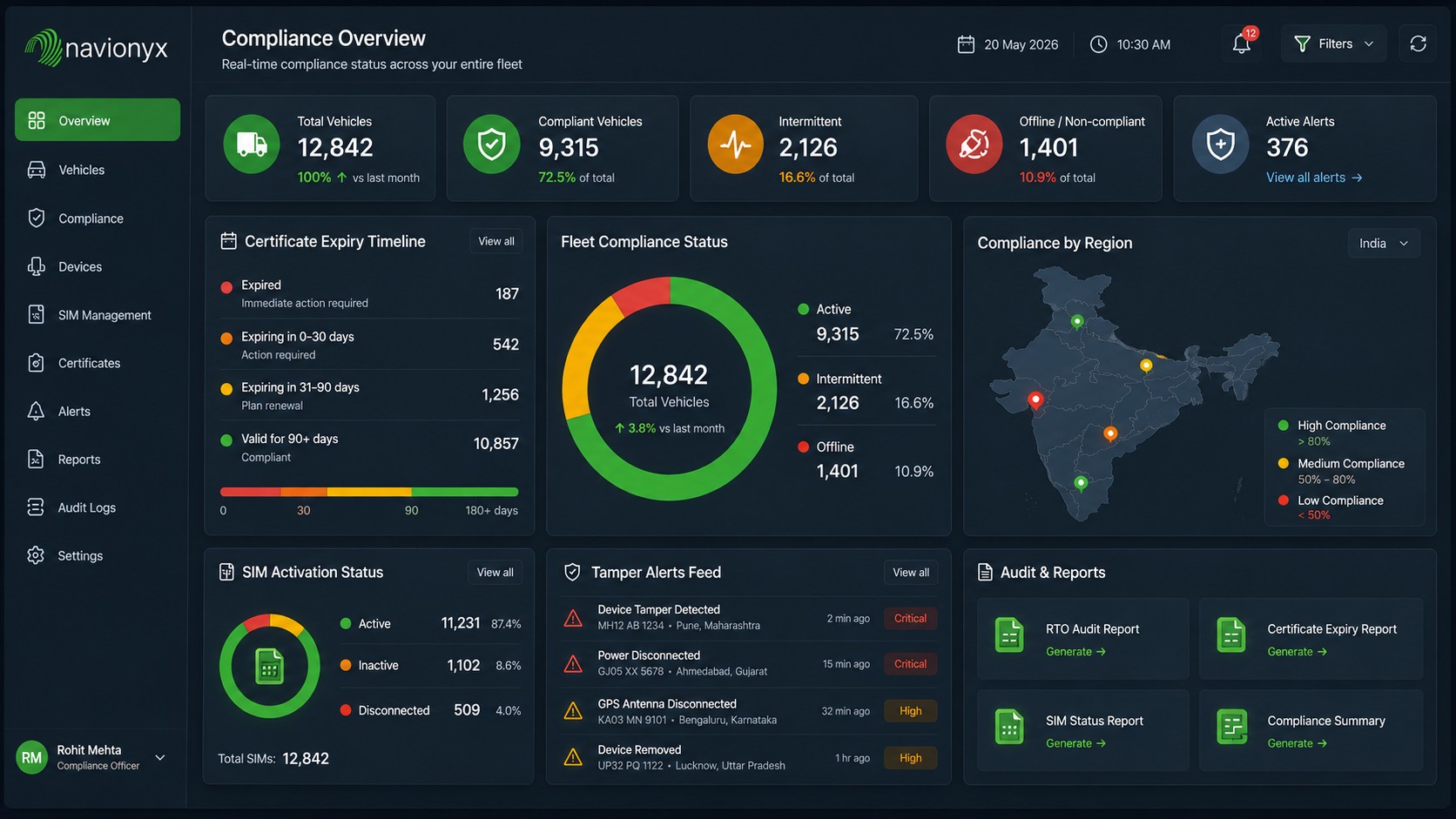Viewport: 1456px width, 819px height.
Task: Click the certificate expiry timeline color bar
Action: [369, 492]
